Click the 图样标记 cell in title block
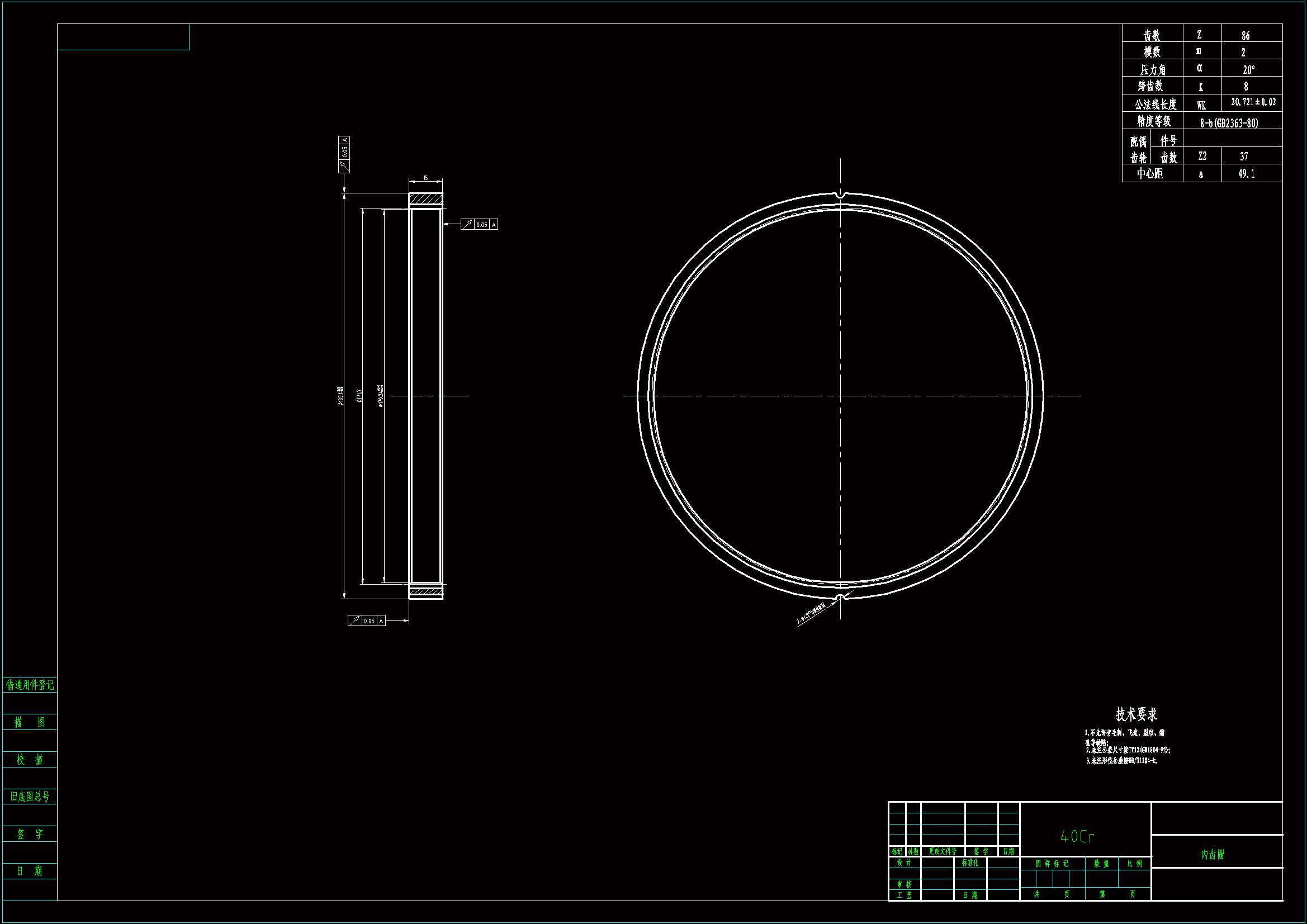This screenshot has width=1307, height=924. (1052, 864)
